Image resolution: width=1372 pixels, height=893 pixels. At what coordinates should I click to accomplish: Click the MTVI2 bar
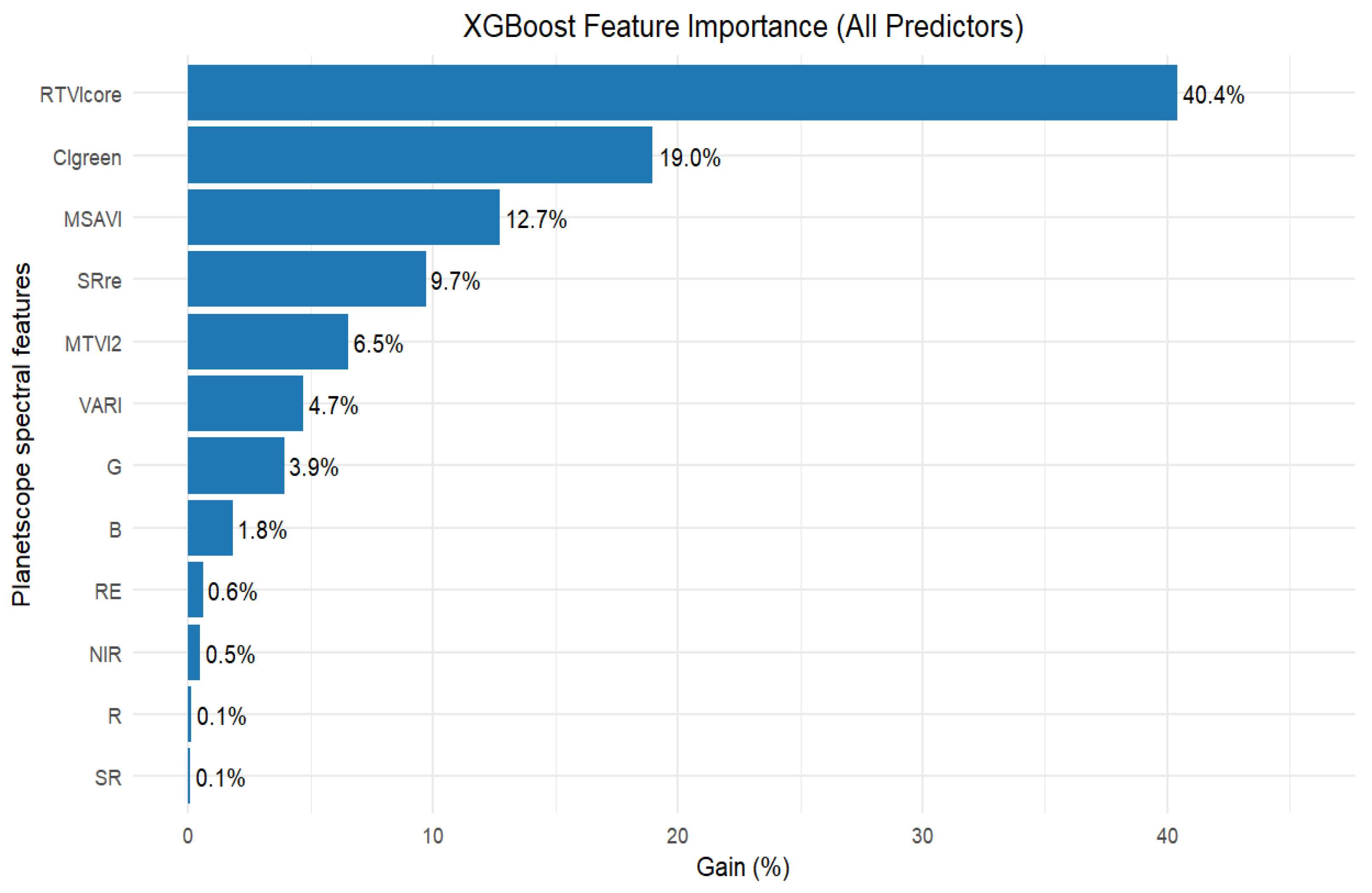click(x=267, y=341)
